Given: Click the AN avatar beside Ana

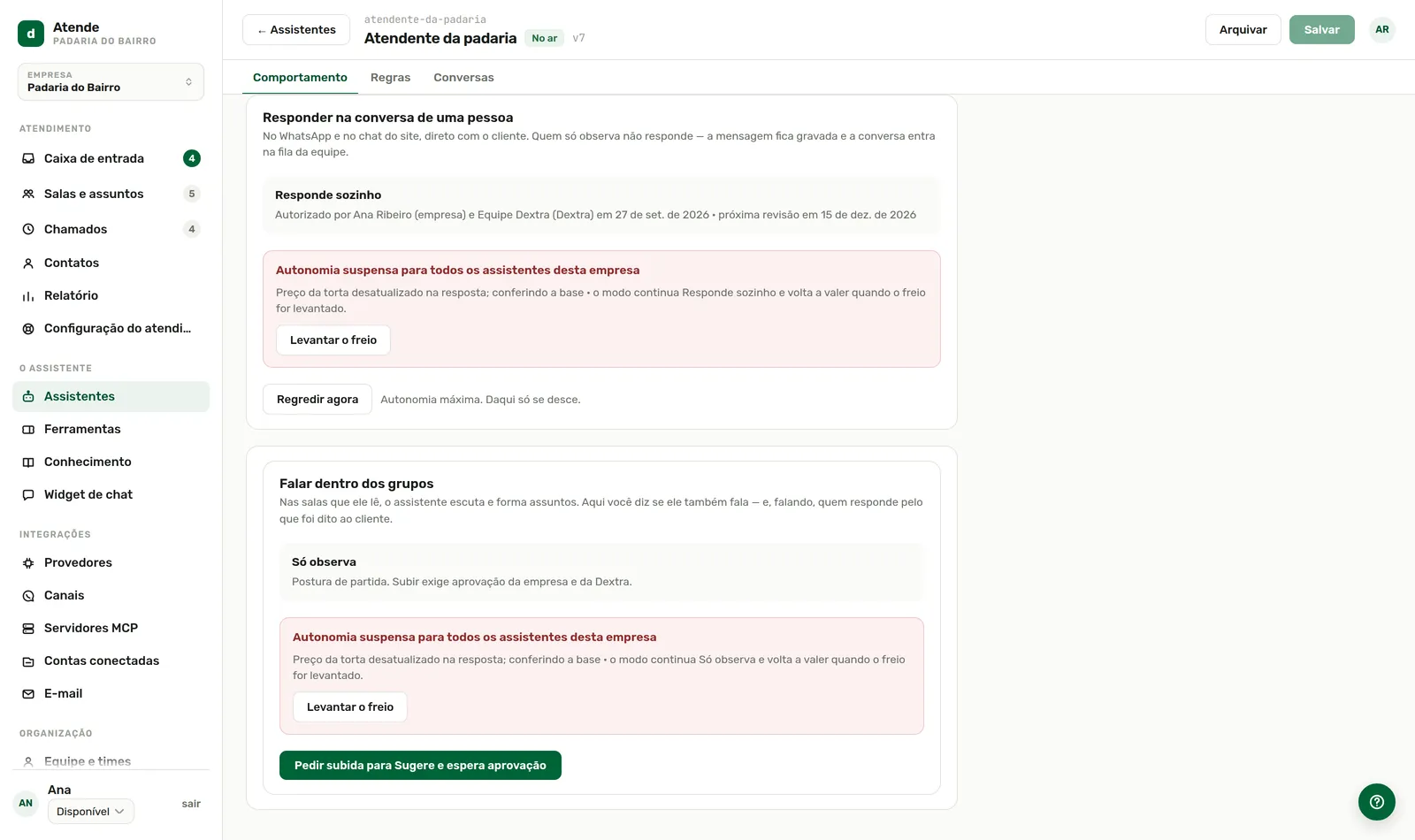Looking at the screenshot, I should click(26, 803).
